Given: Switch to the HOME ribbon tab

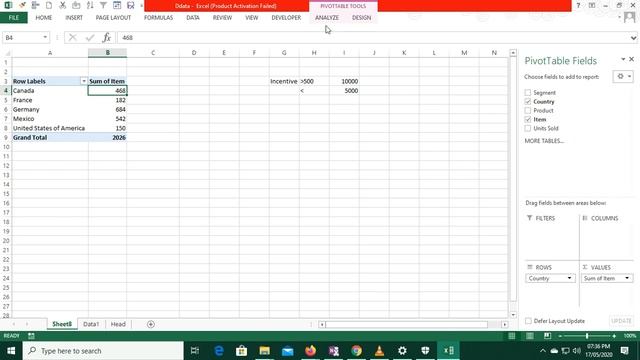Looking at the screenshot, I should coord(44,18).
